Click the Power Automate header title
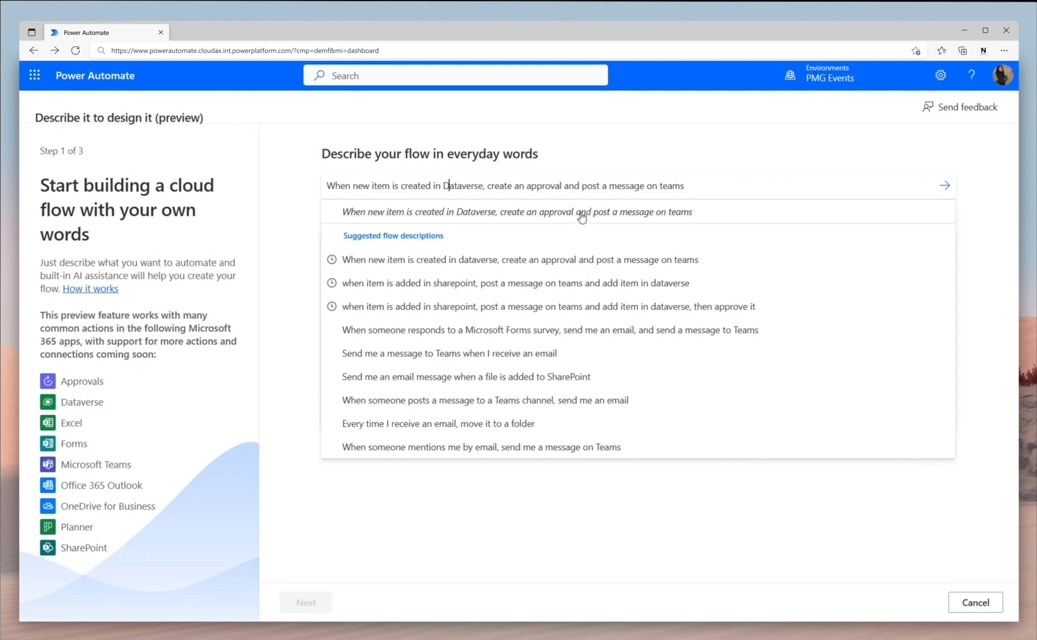The height and width of the screenshot is (640, 1037). (x=95, y=75)
